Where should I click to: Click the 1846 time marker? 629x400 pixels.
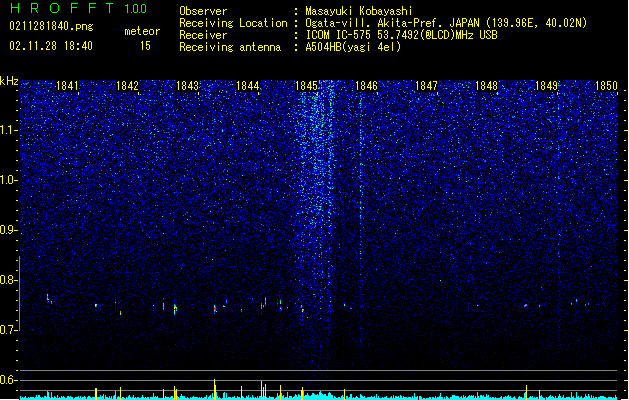(x=366, y=86)
